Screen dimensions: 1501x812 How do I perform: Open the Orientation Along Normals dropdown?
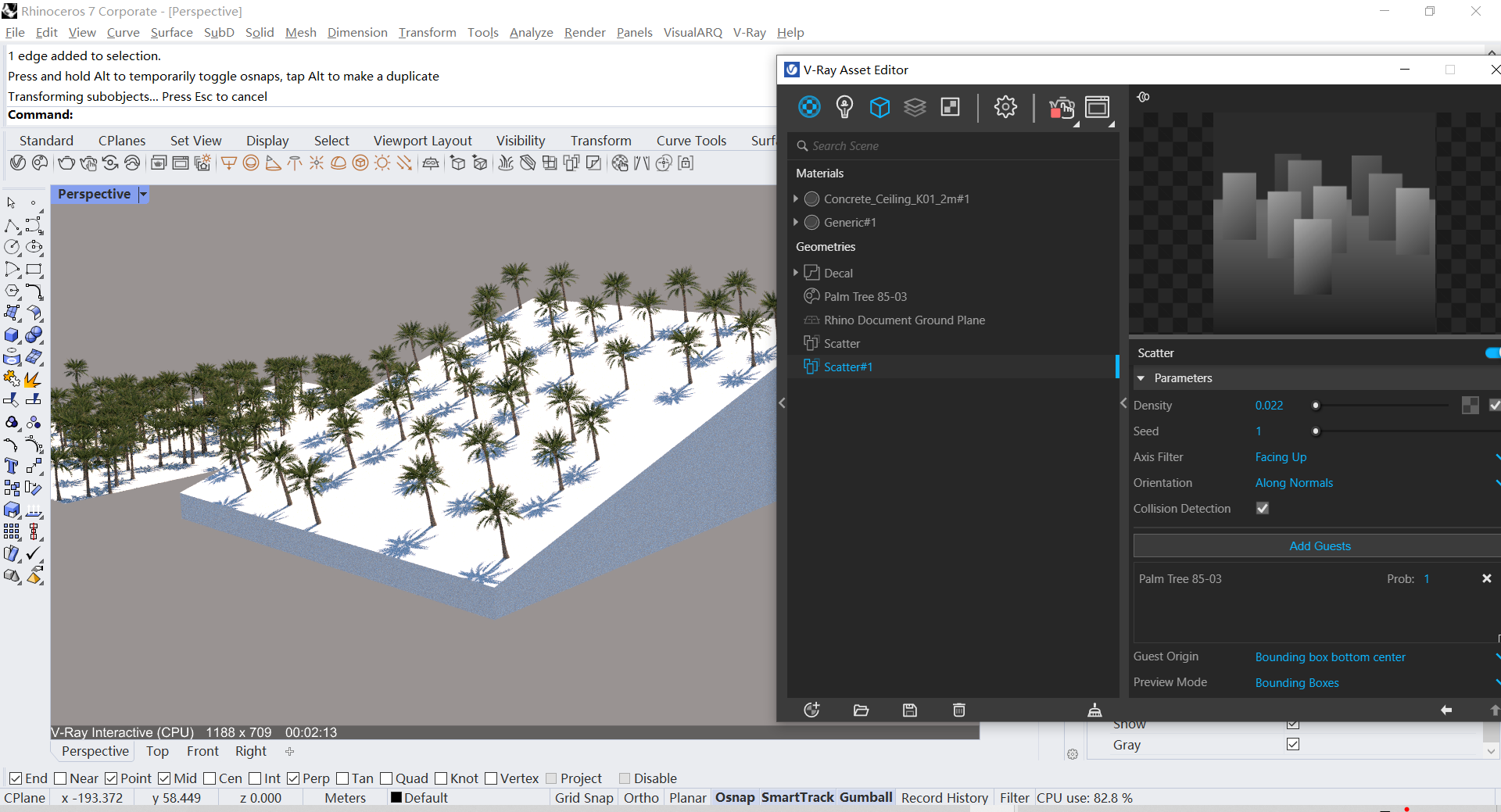1376,483
